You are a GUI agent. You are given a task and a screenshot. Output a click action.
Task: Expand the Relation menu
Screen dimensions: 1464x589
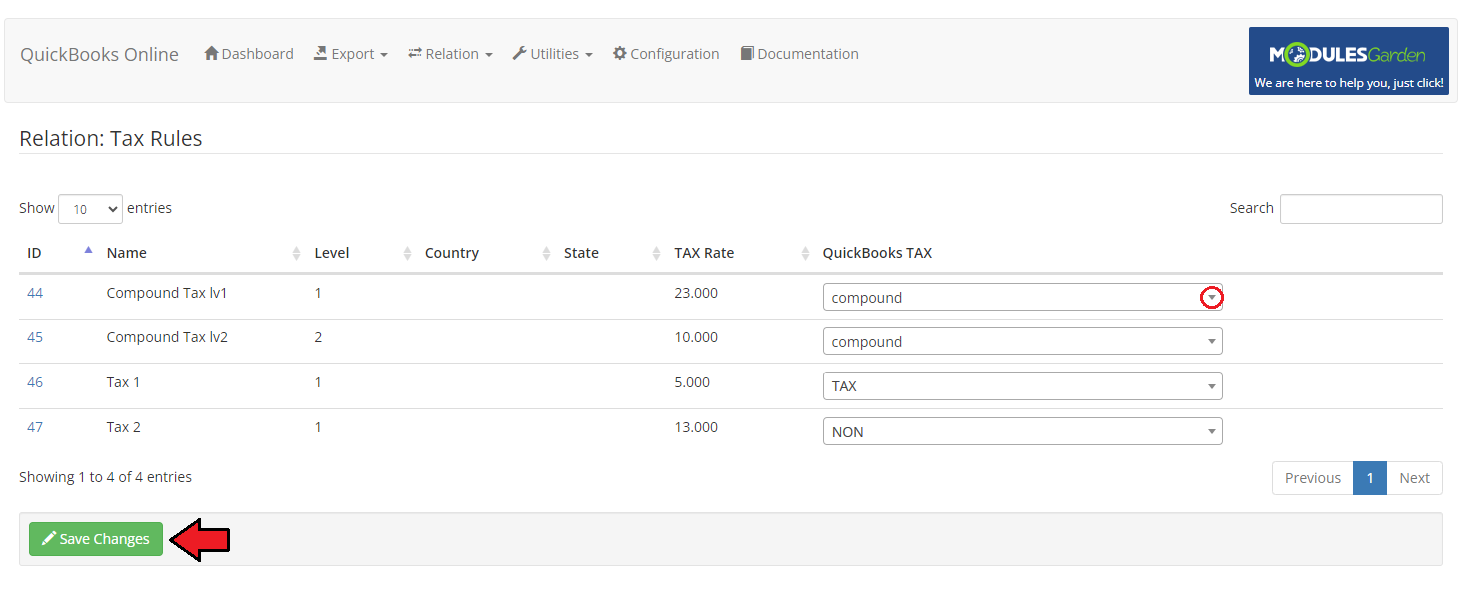click(x=450, y=54)
